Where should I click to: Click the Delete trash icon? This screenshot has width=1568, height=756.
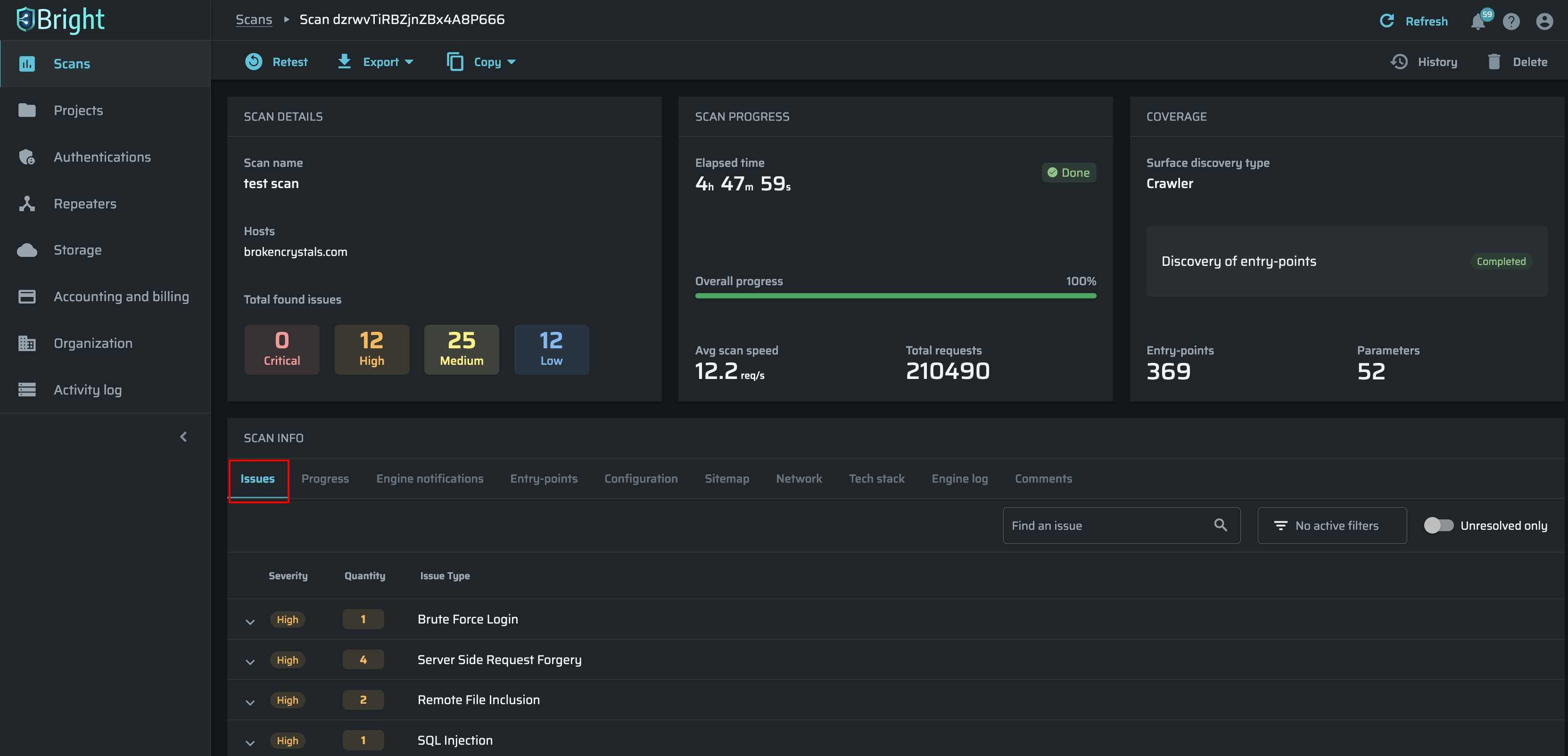click(1494, 61)
